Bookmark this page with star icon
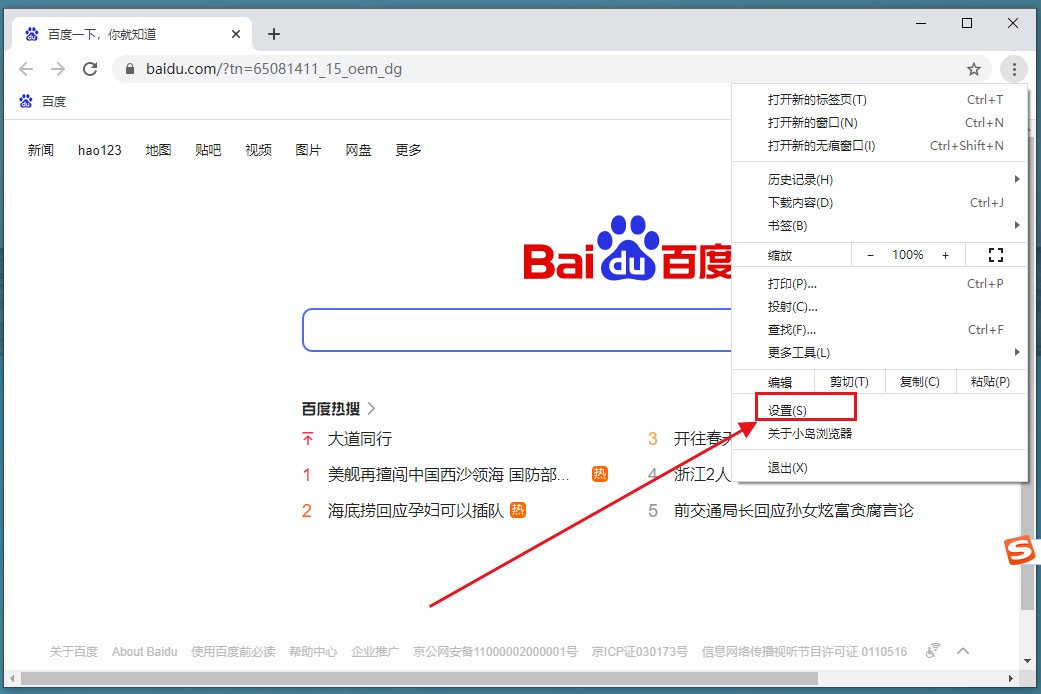This screenshot has height=694, width=1041. click(x=974, y=69)
